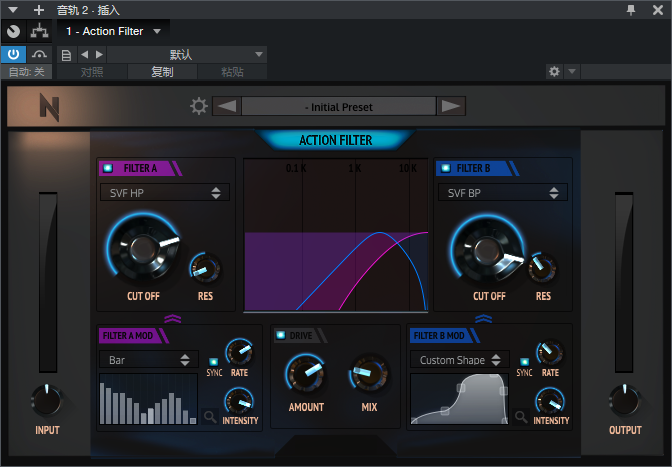The height and width of the screenshot is (467, 672).
Task: Click the 自动: 关 automation button
Action: [27, 72]
